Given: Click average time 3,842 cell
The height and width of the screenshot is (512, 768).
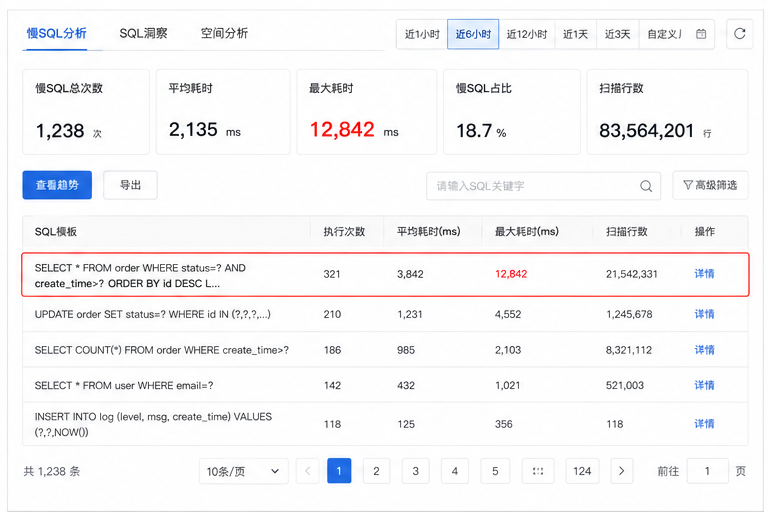Looking at the screenshot, I should (410, 274).
